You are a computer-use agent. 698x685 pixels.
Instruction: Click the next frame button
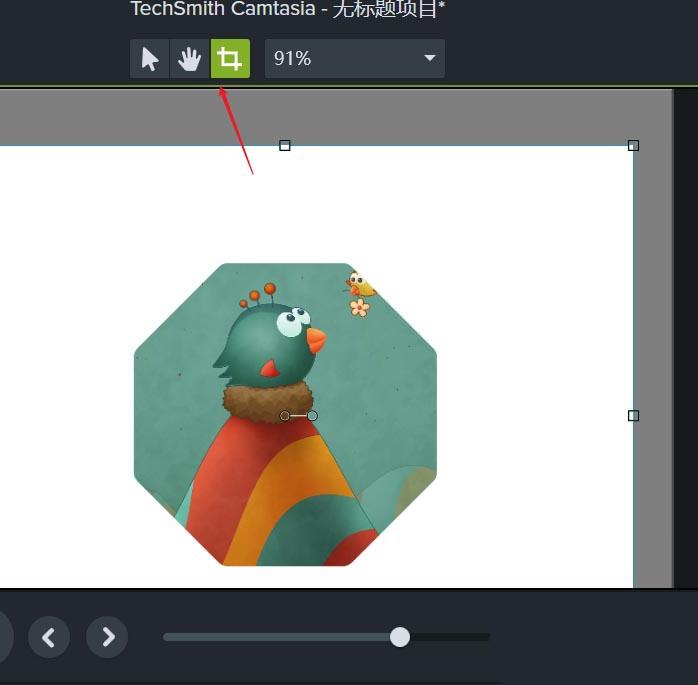pyautogui.click(x=107, y=637)
